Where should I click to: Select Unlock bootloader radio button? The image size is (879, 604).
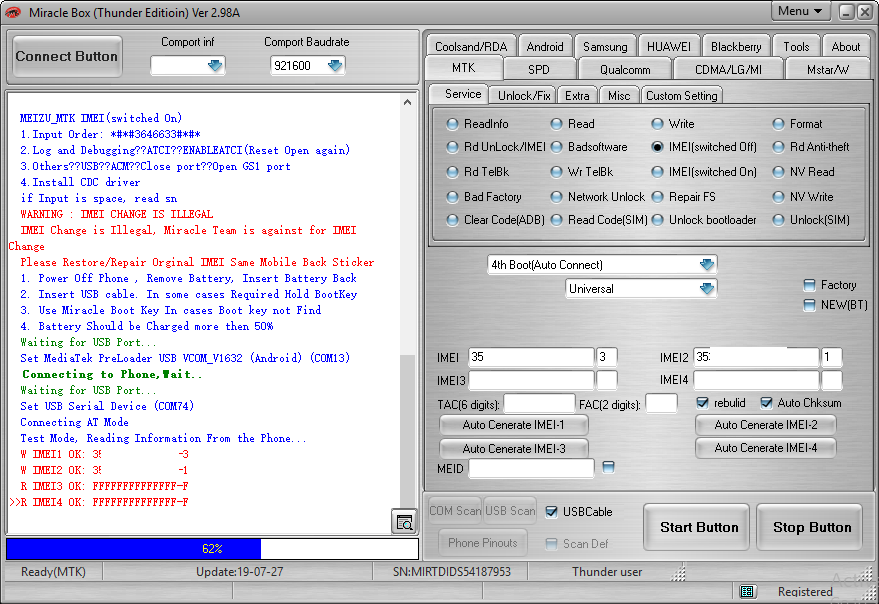657,220
